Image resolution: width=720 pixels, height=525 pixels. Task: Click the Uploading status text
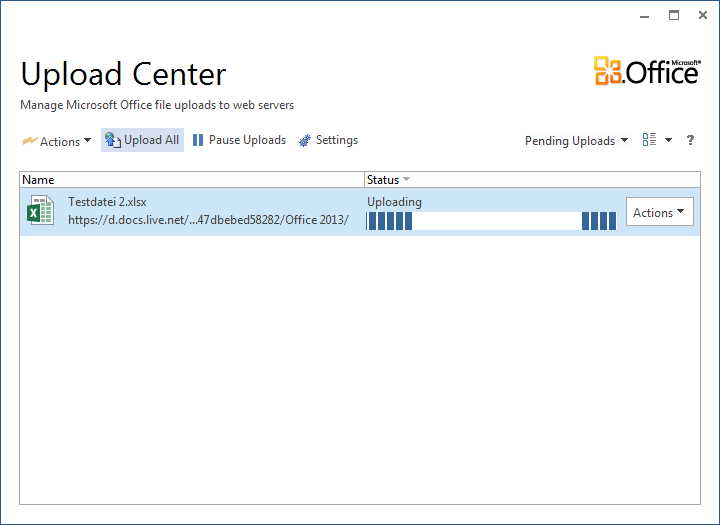394,202
